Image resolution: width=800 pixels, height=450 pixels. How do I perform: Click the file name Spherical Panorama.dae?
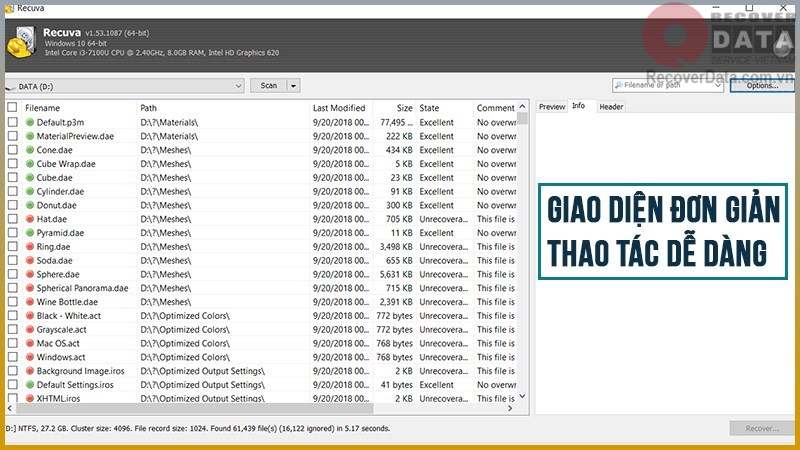82,288
